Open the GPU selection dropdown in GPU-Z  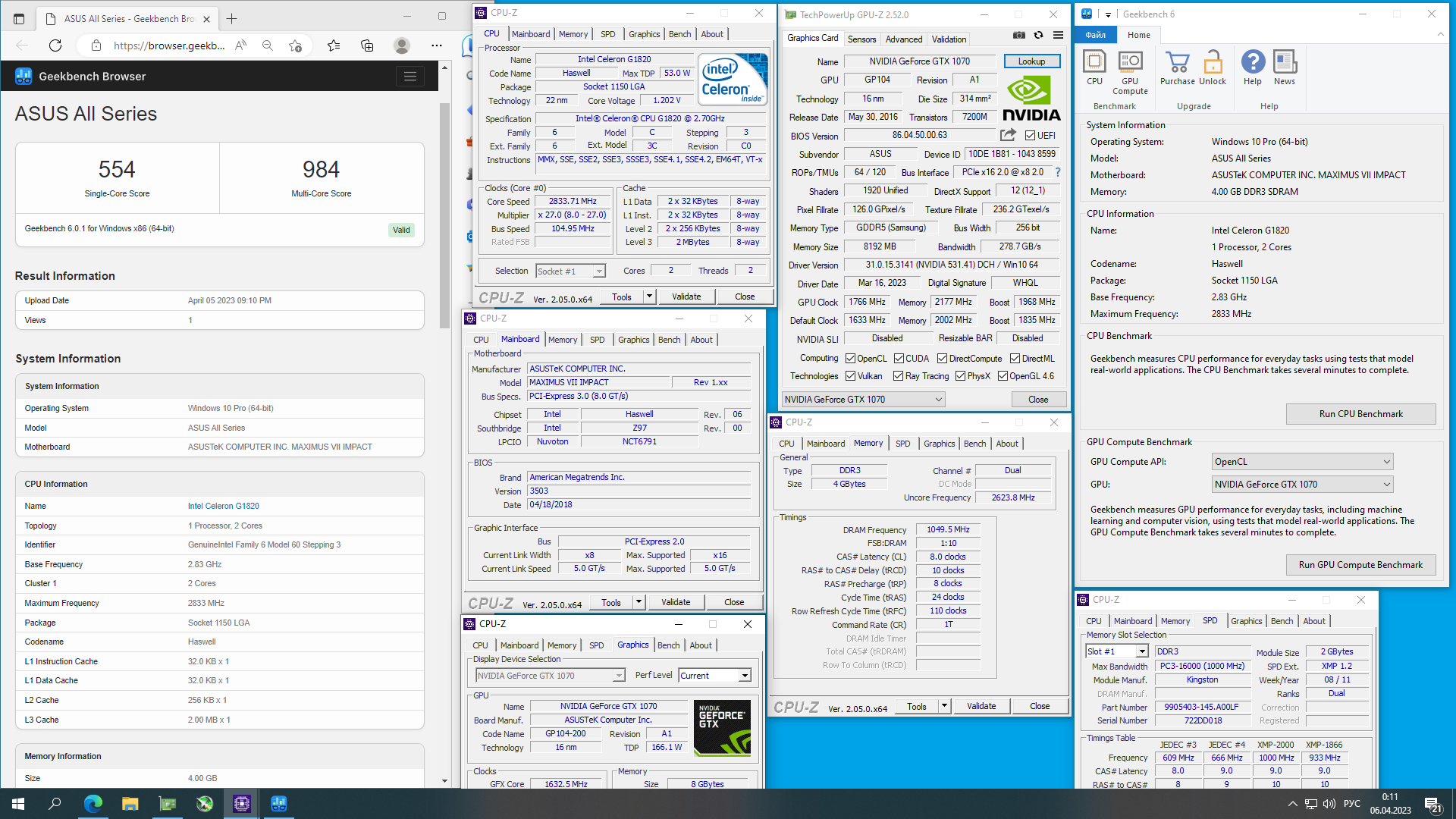864,400
